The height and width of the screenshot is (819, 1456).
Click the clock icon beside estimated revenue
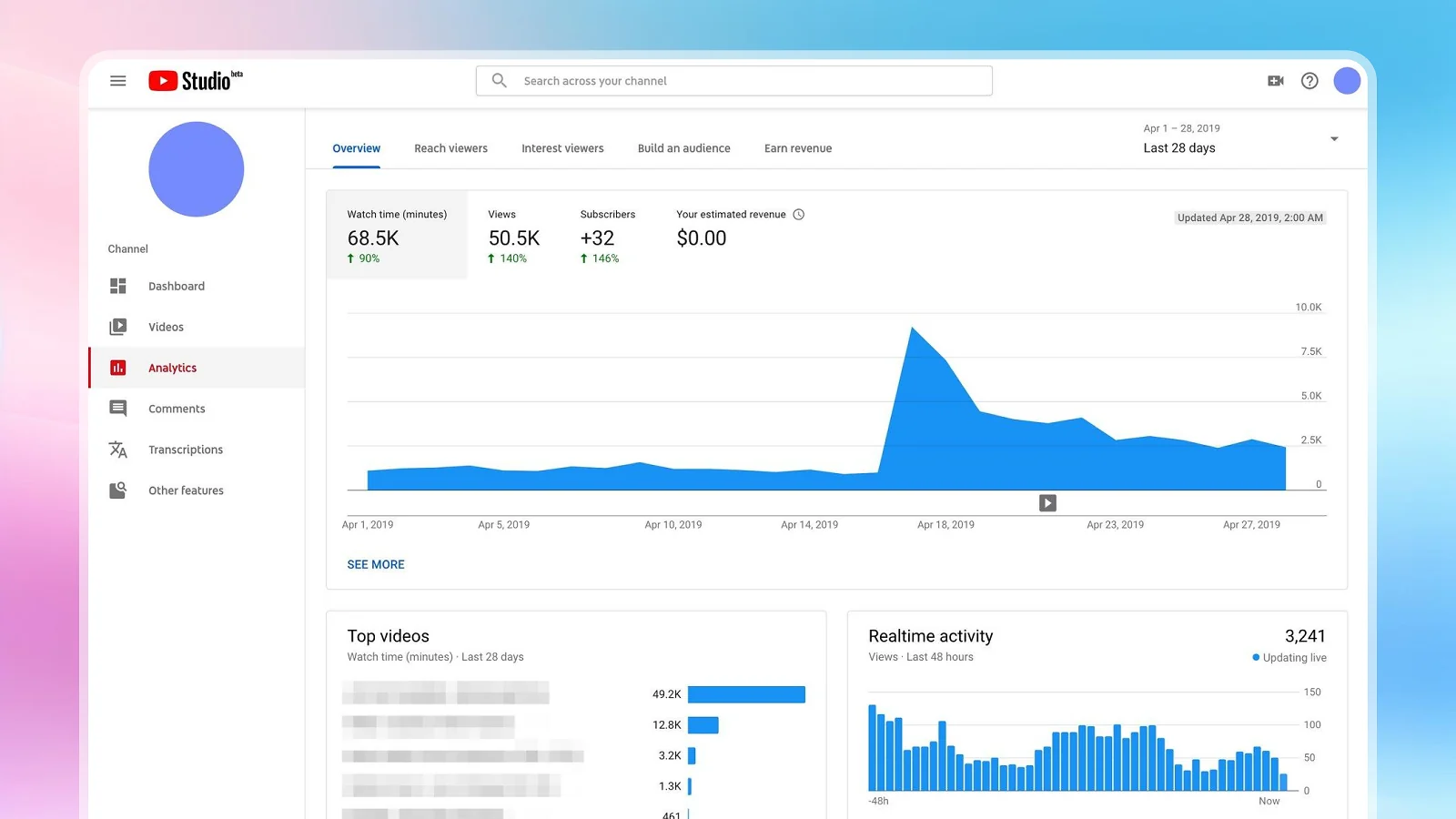click(x=799, y=215)
